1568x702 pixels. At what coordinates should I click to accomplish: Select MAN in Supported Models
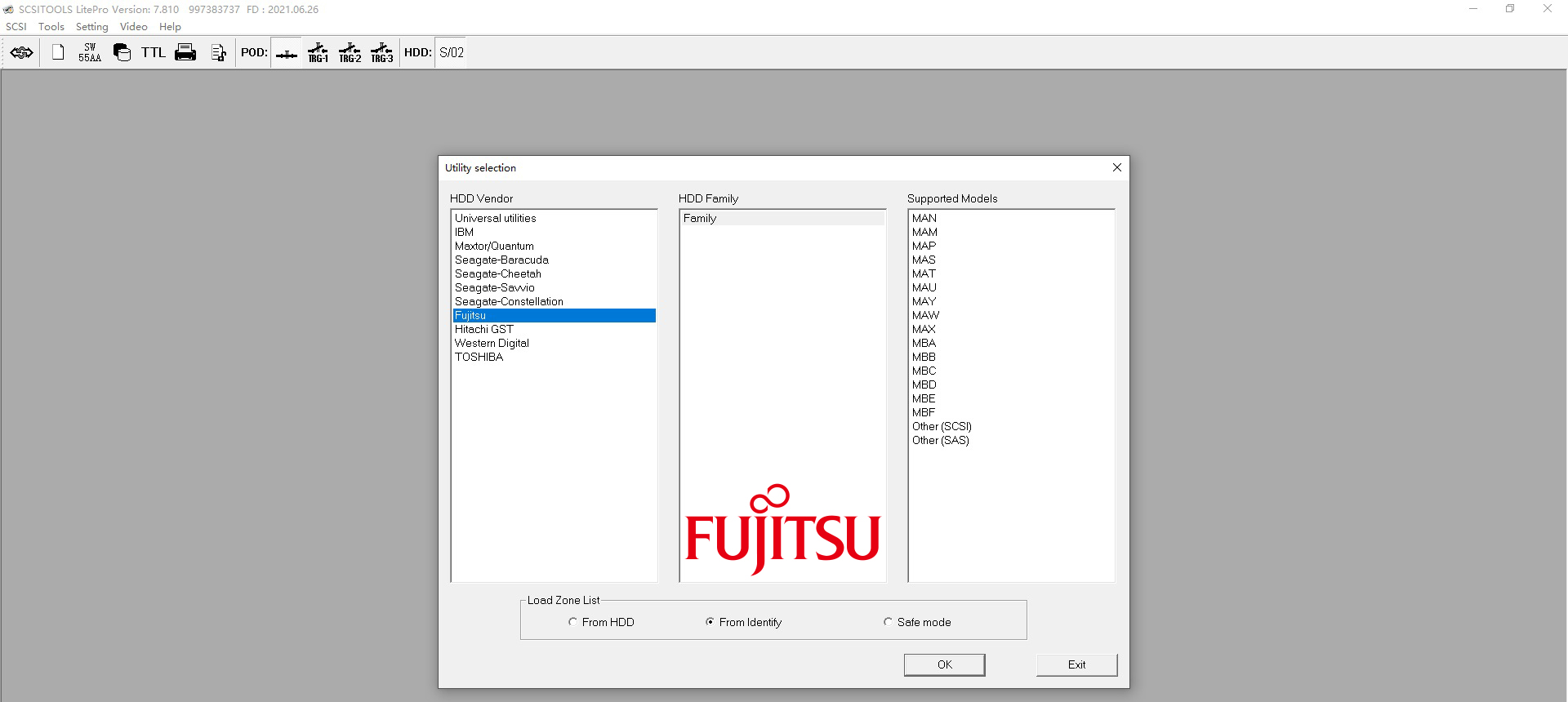click(1011, 218)
